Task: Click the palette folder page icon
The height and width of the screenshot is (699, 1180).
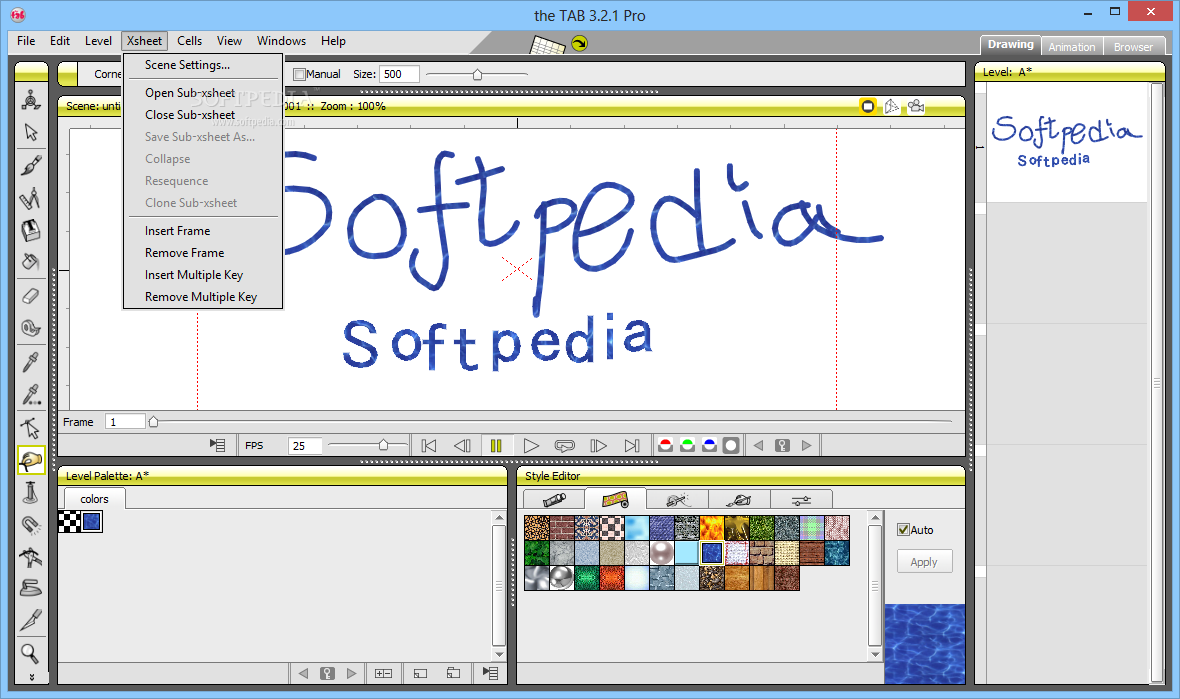Action: point(454,673)
